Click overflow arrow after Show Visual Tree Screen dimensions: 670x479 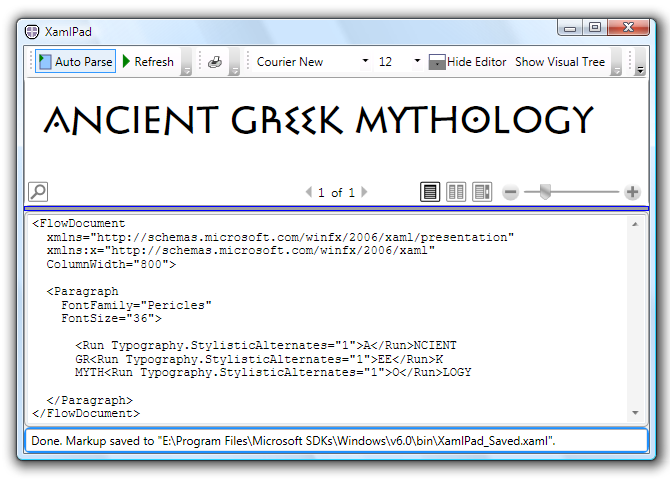(x=616, y=62)
